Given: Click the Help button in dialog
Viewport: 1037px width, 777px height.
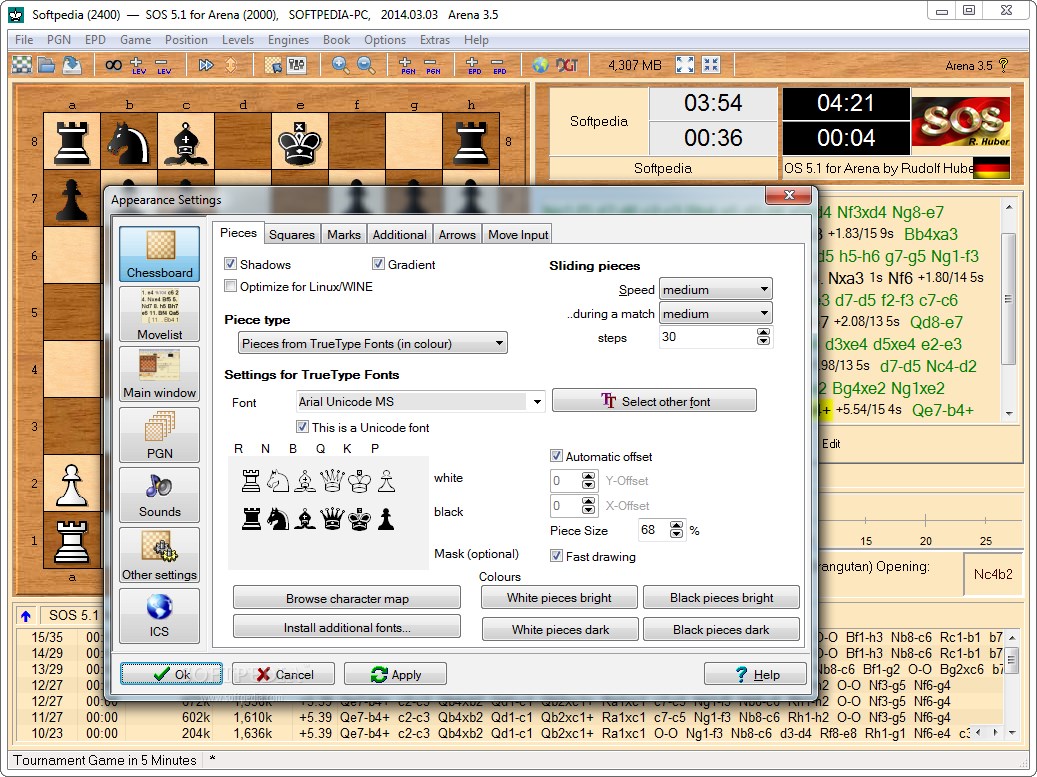Looking at the screenshot, I should (x=755, y=674).
